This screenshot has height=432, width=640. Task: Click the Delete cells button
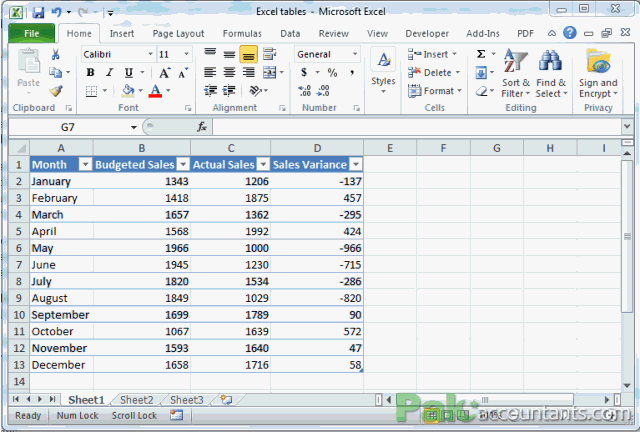tap(434, 73)
